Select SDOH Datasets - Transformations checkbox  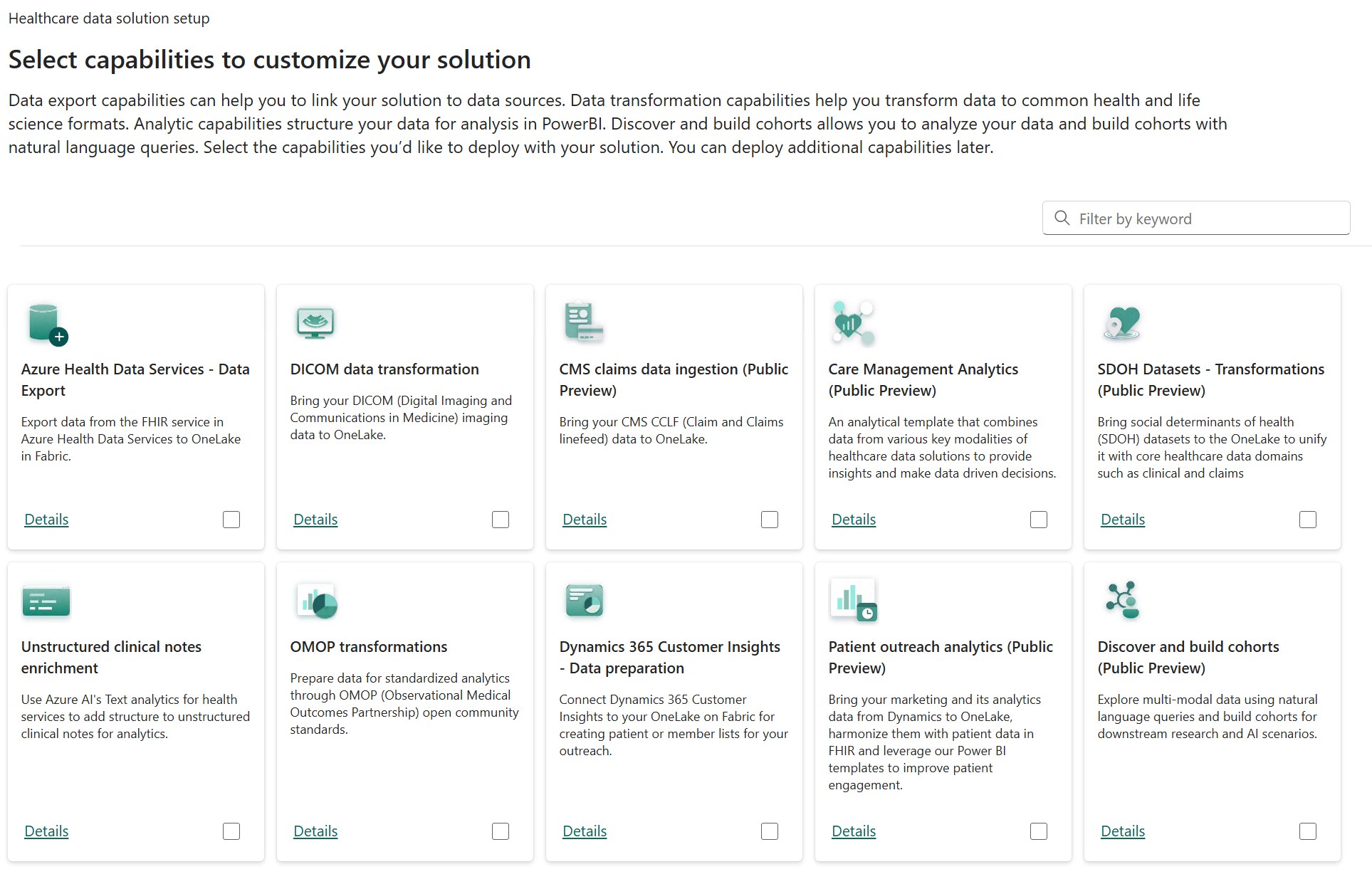point(1308,520)
